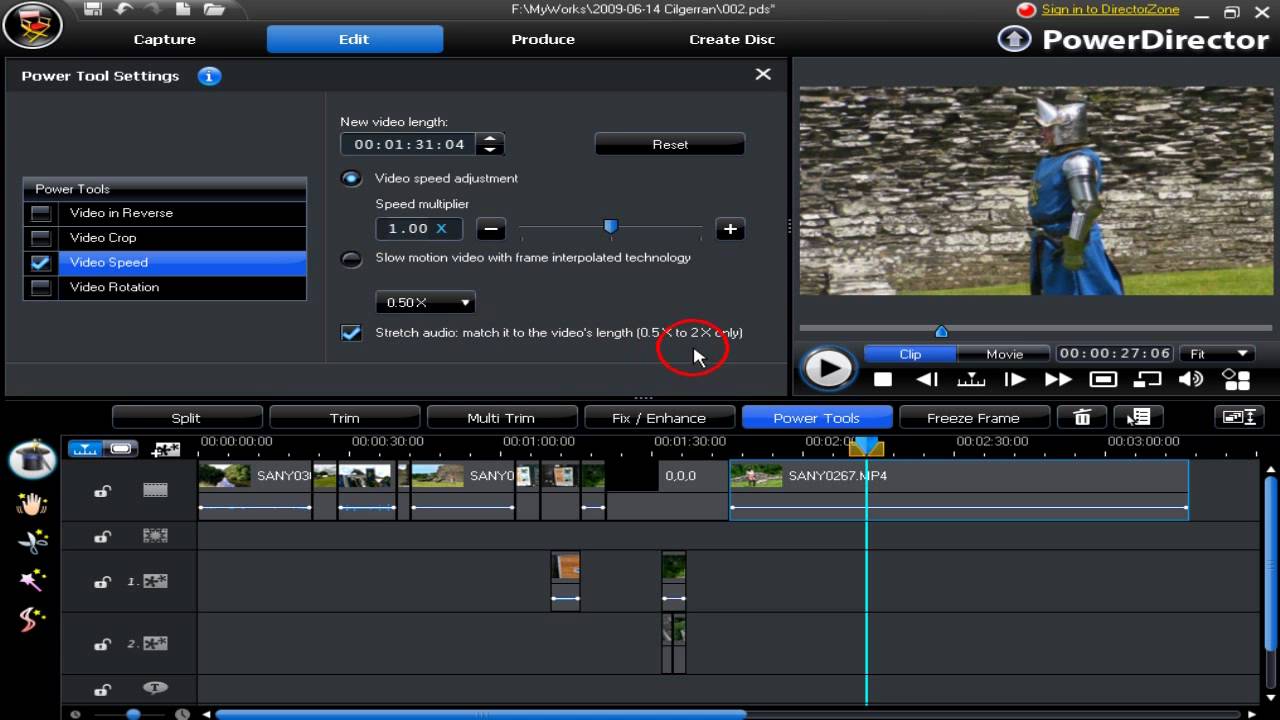This screenshot has width=1280, height=720.
Task: Open Fix / Enhance
Action: point(659,418)
